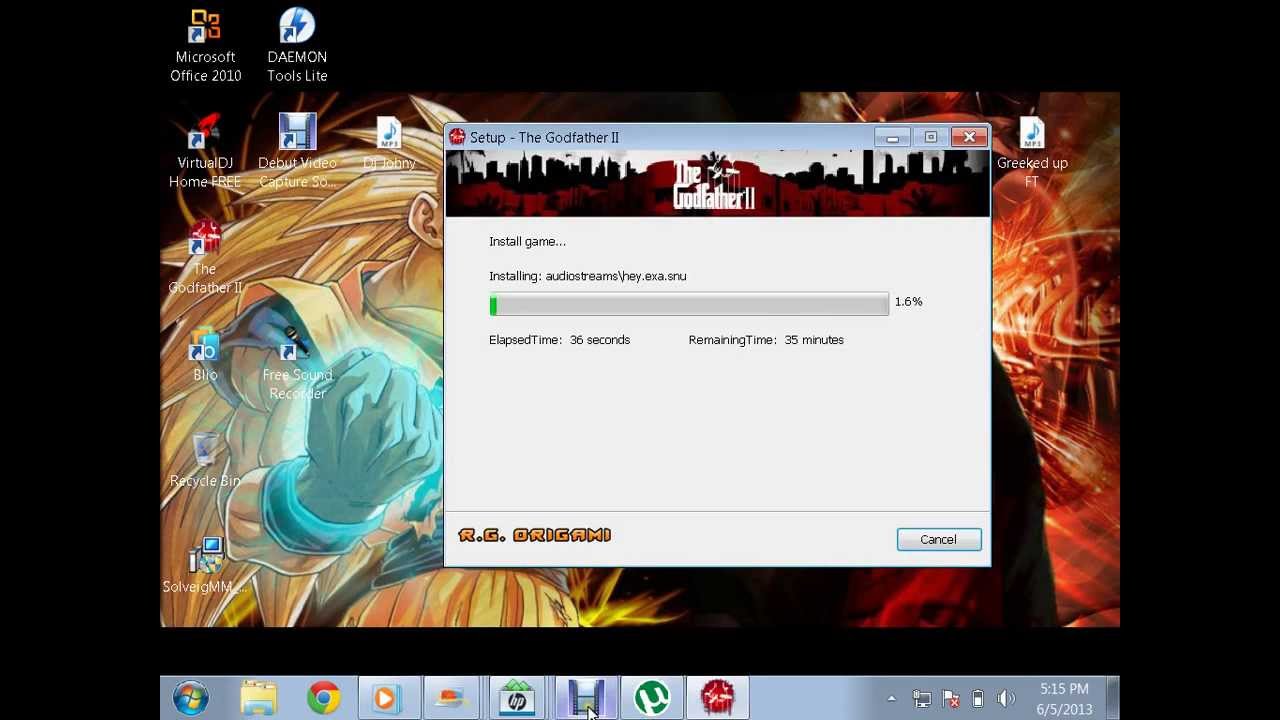Switch to Debut Video Capture in taskbar

click(585, 698)
